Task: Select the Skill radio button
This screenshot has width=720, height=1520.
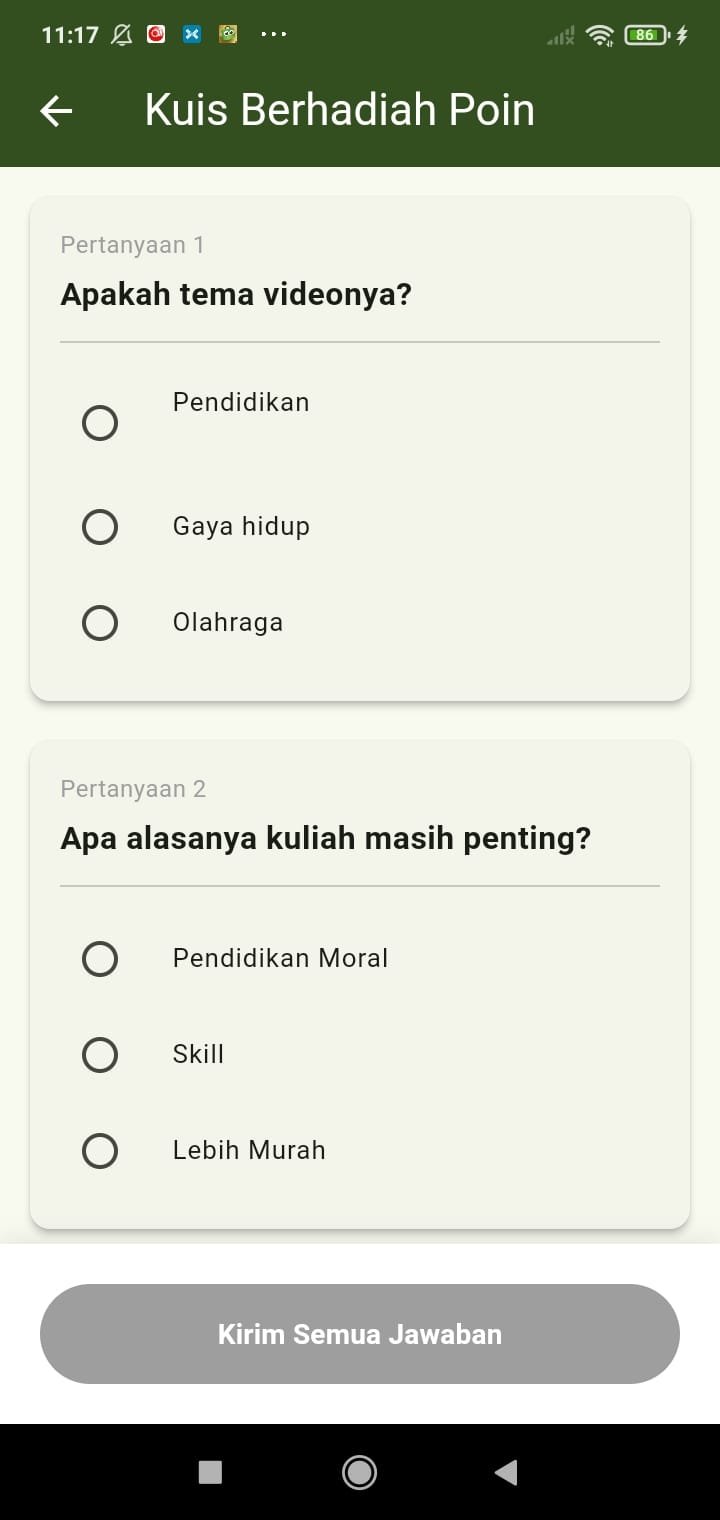Action: click(100, 1055)
